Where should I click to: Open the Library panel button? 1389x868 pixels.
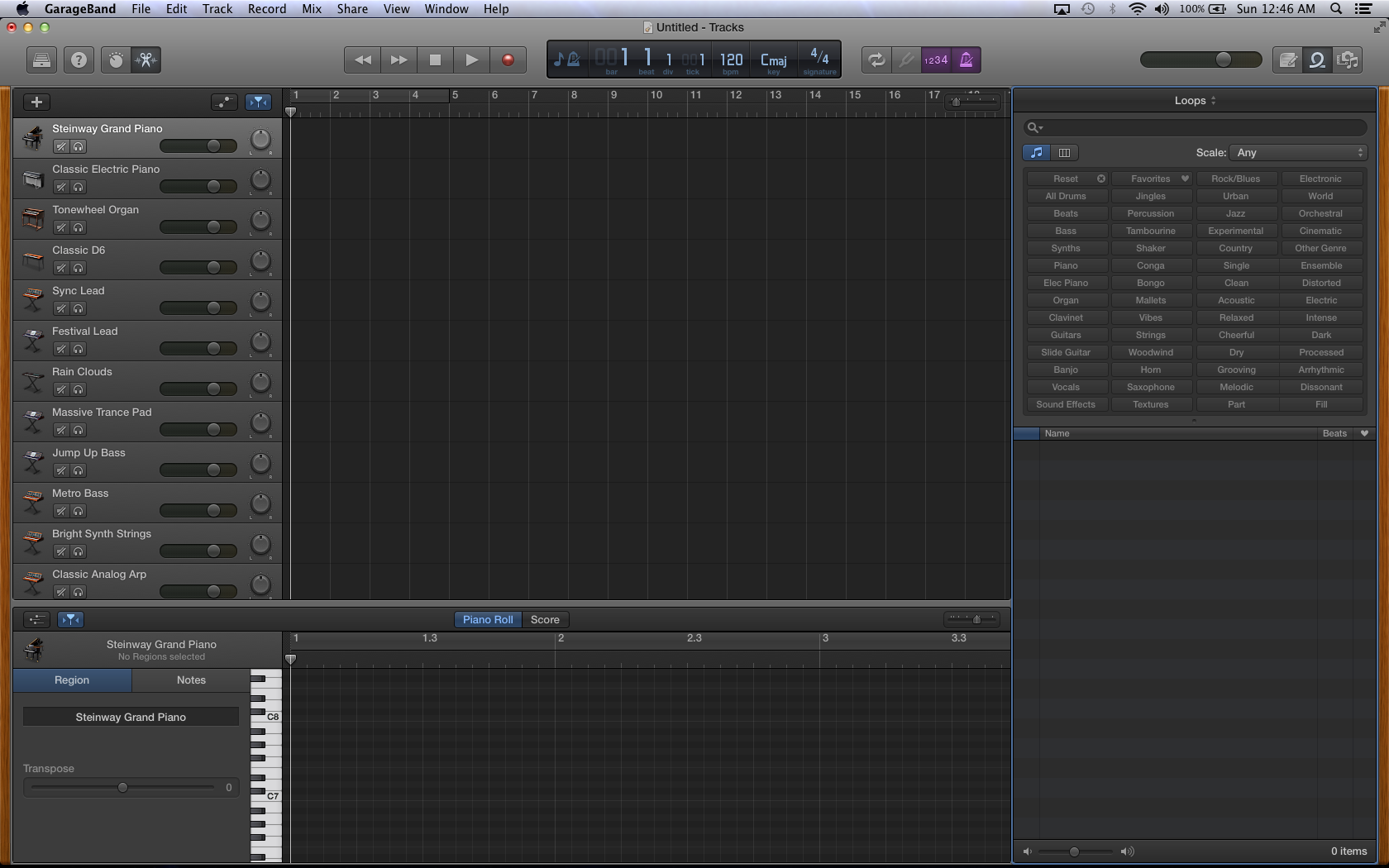(x=41, y=60)
